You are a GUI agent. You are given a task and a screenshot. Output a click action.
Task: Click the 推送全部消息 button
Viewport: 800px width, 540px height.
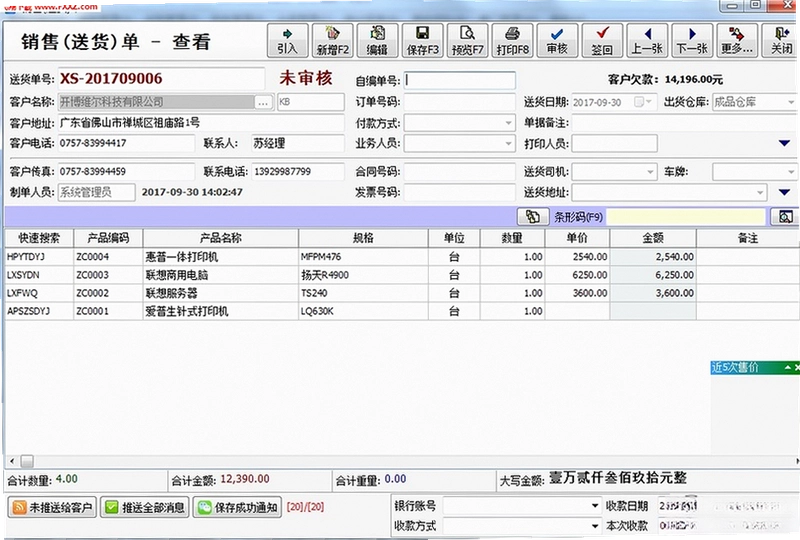tap(145, 507)
